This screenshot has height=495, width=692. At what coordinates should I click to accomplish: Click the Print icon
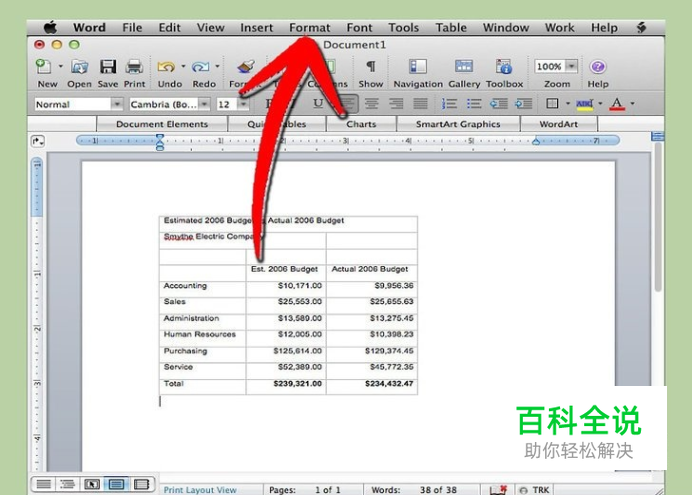pyautogui.click(x=134, y=67)
